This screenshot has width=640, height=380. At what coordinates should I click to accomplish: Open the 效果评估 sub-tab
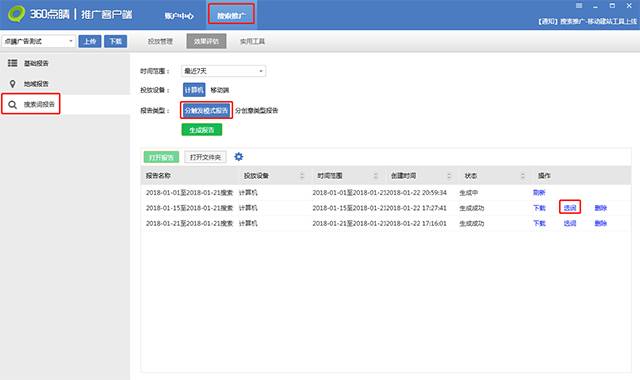(206, 41)
